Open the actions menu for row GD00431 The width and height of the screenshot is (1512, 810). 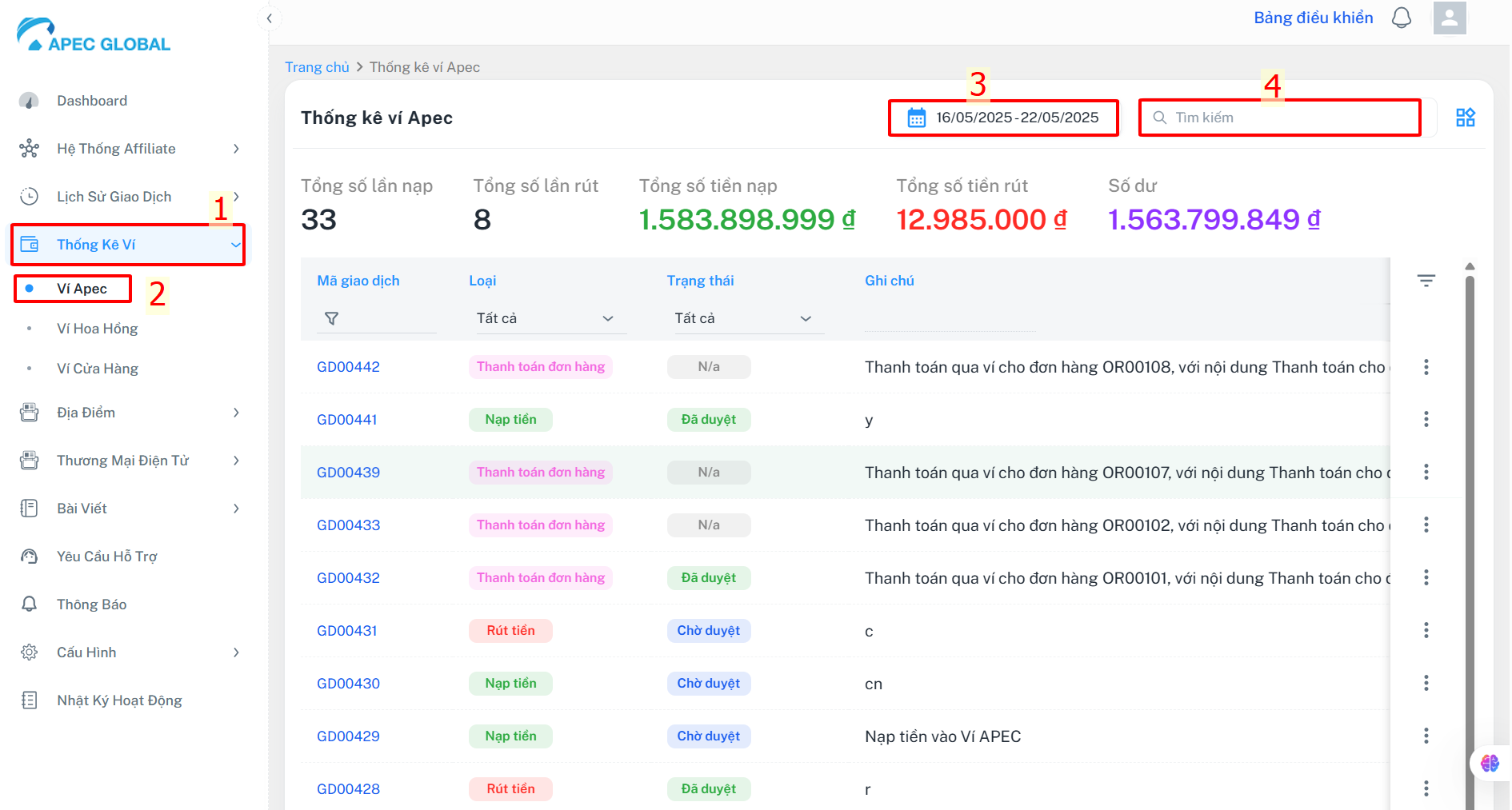click(1426, 631)
